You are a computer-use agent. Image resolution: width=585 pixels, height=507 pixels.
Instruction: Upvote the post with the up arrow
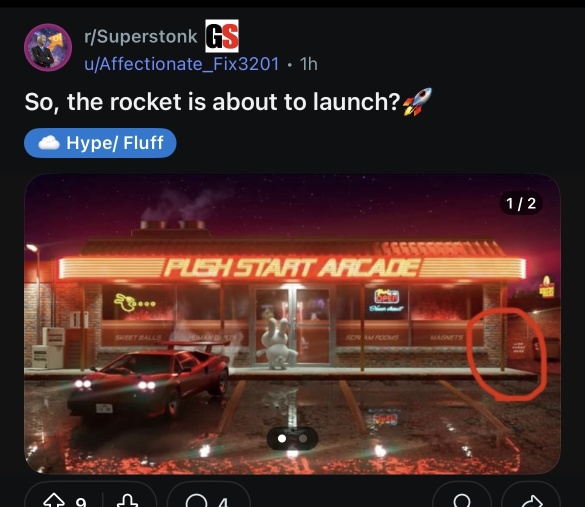(54, 500)
